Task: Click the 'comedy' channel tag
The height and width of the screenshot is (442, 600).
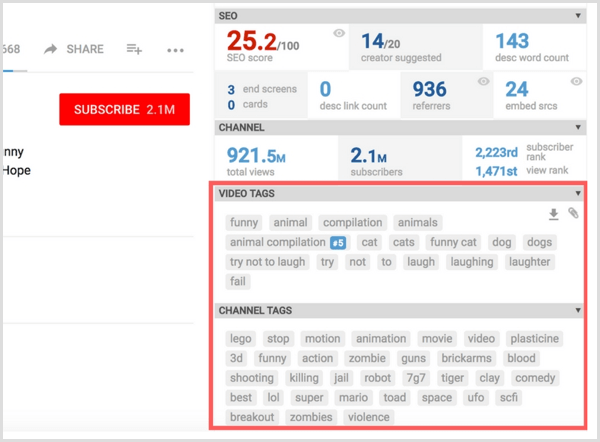Action: tap(535, 378)
